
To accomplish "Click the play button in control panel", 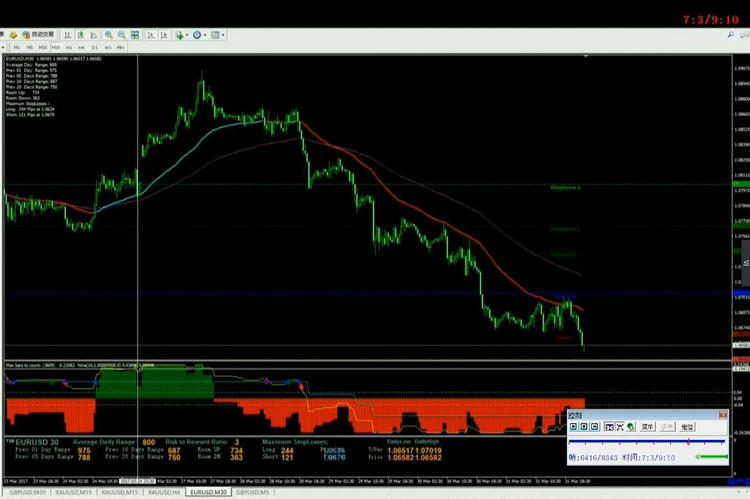I will (x=573, y=427).
